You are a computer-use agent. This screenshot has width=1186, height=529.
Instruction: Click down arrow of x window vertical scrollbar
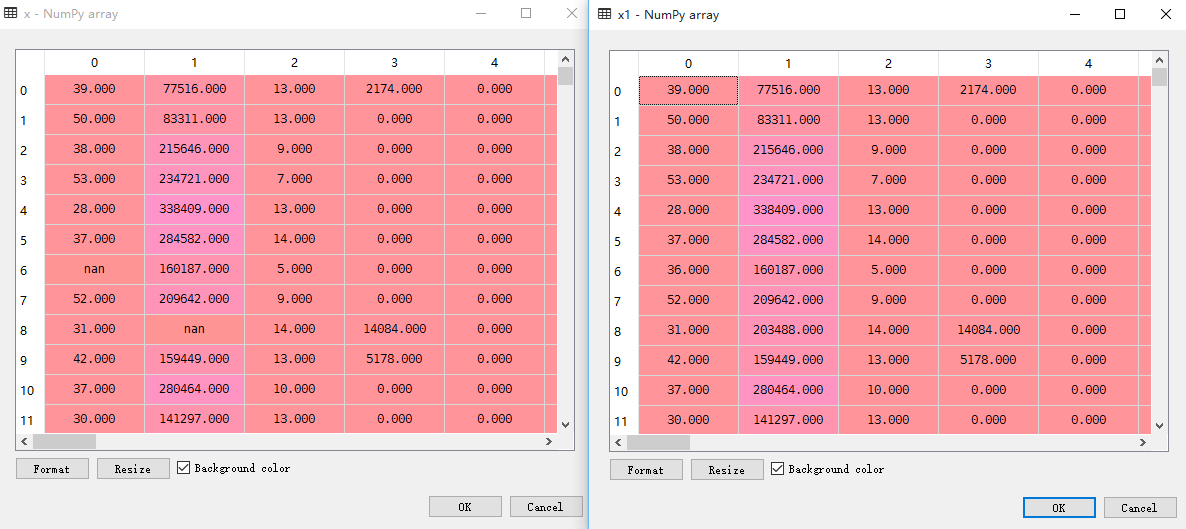[x=565, y=425]
